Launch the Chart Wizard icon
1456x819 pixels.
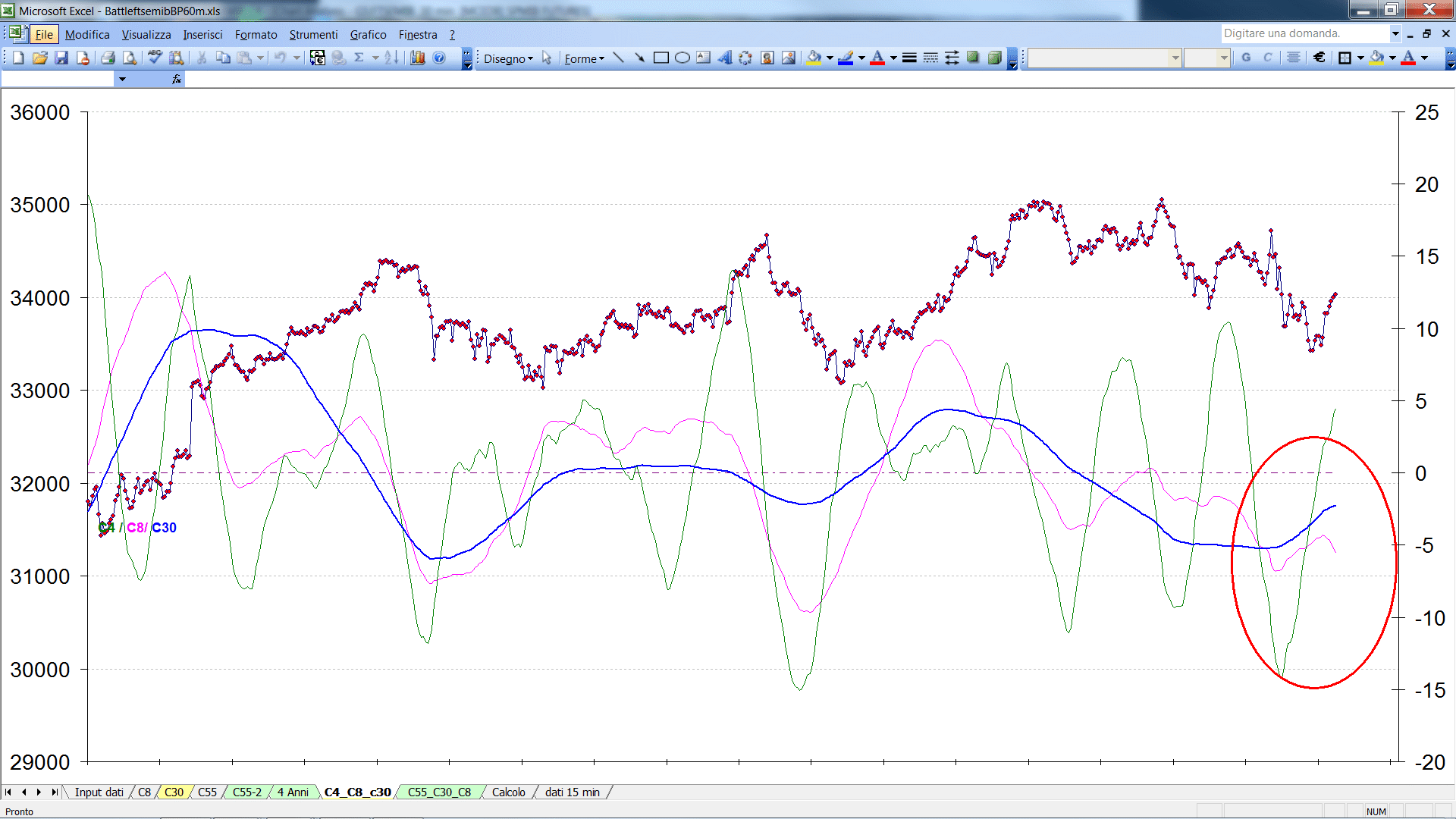[x=418, y=58]
